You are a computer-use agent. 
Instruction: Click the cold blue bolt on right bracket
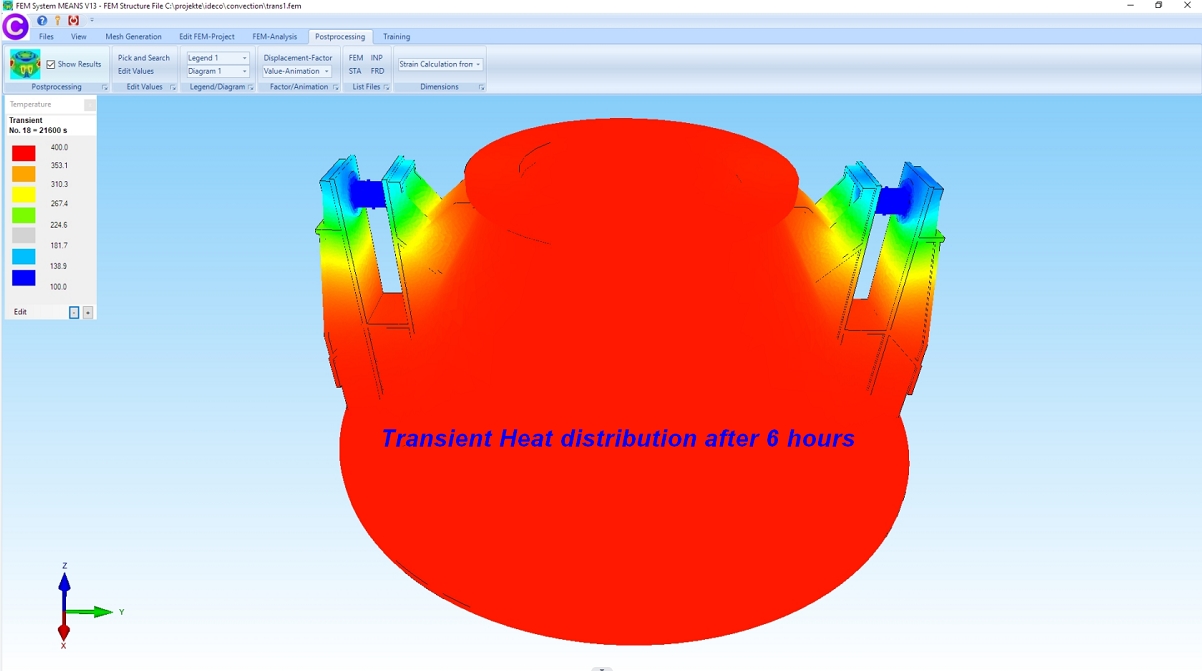click(893, 201)
